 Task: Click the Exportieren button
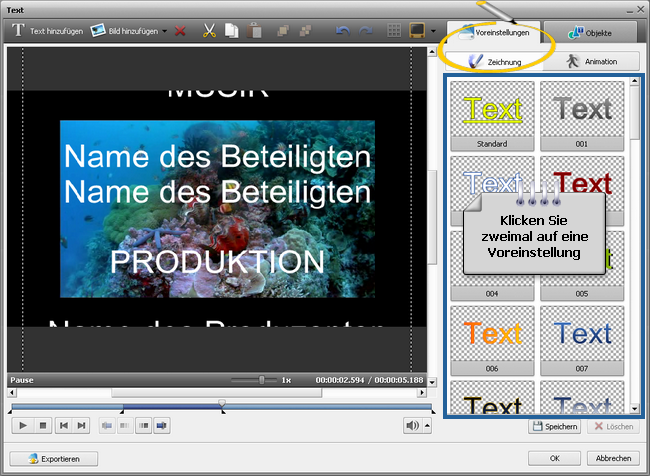(x=53, y=459)
